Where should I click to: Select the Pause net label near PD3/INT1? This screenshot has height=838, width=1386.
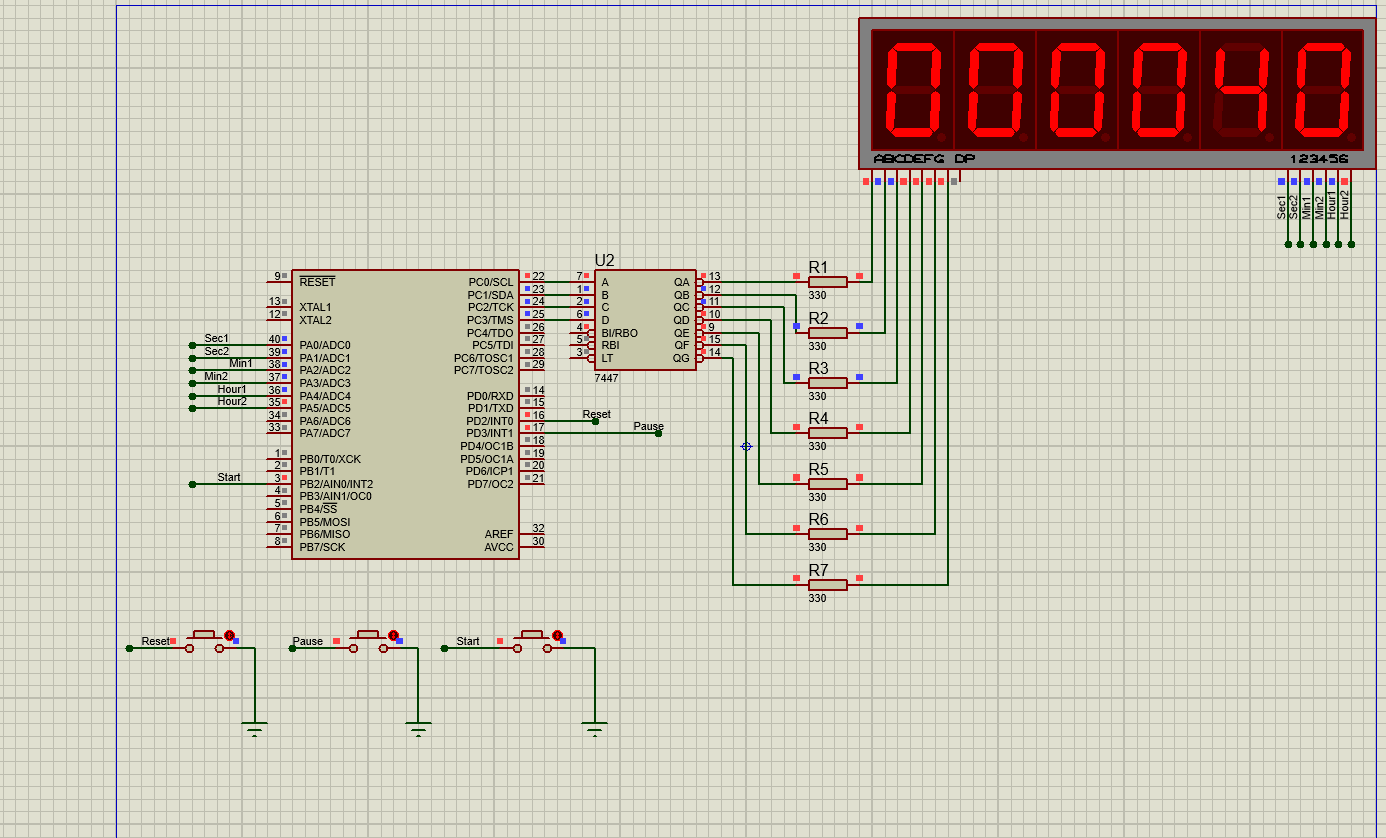pyautogui.click(x=648, y=426)
